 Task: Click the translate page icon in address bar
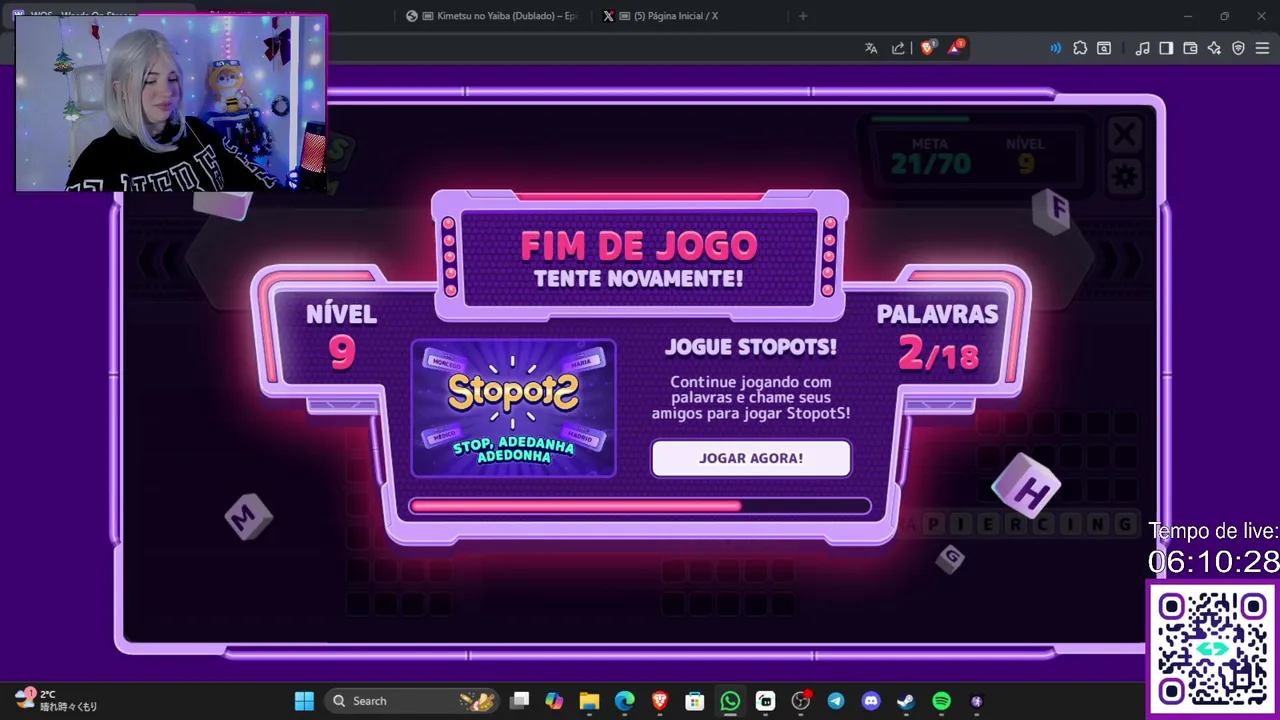(x=871, y=48)
